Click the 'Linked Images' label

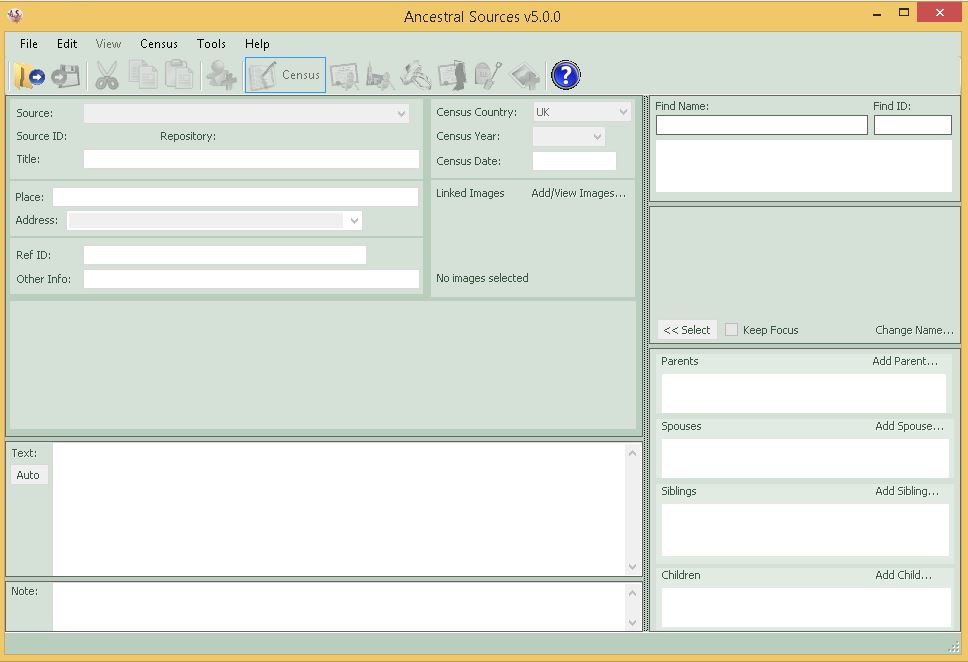point(470,193)
